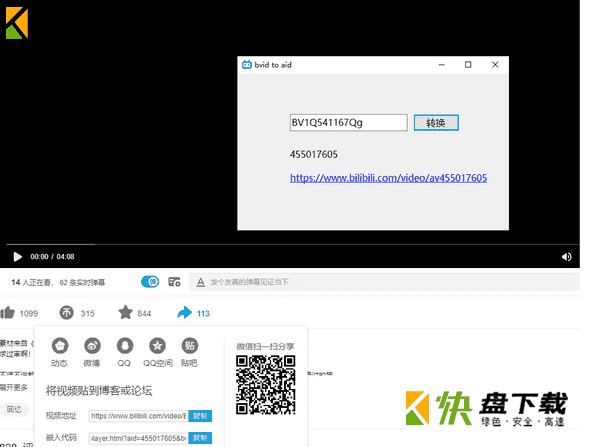600x447 pixels.
Task: Select the 455017605 result text
Action: tap(314, 154)
